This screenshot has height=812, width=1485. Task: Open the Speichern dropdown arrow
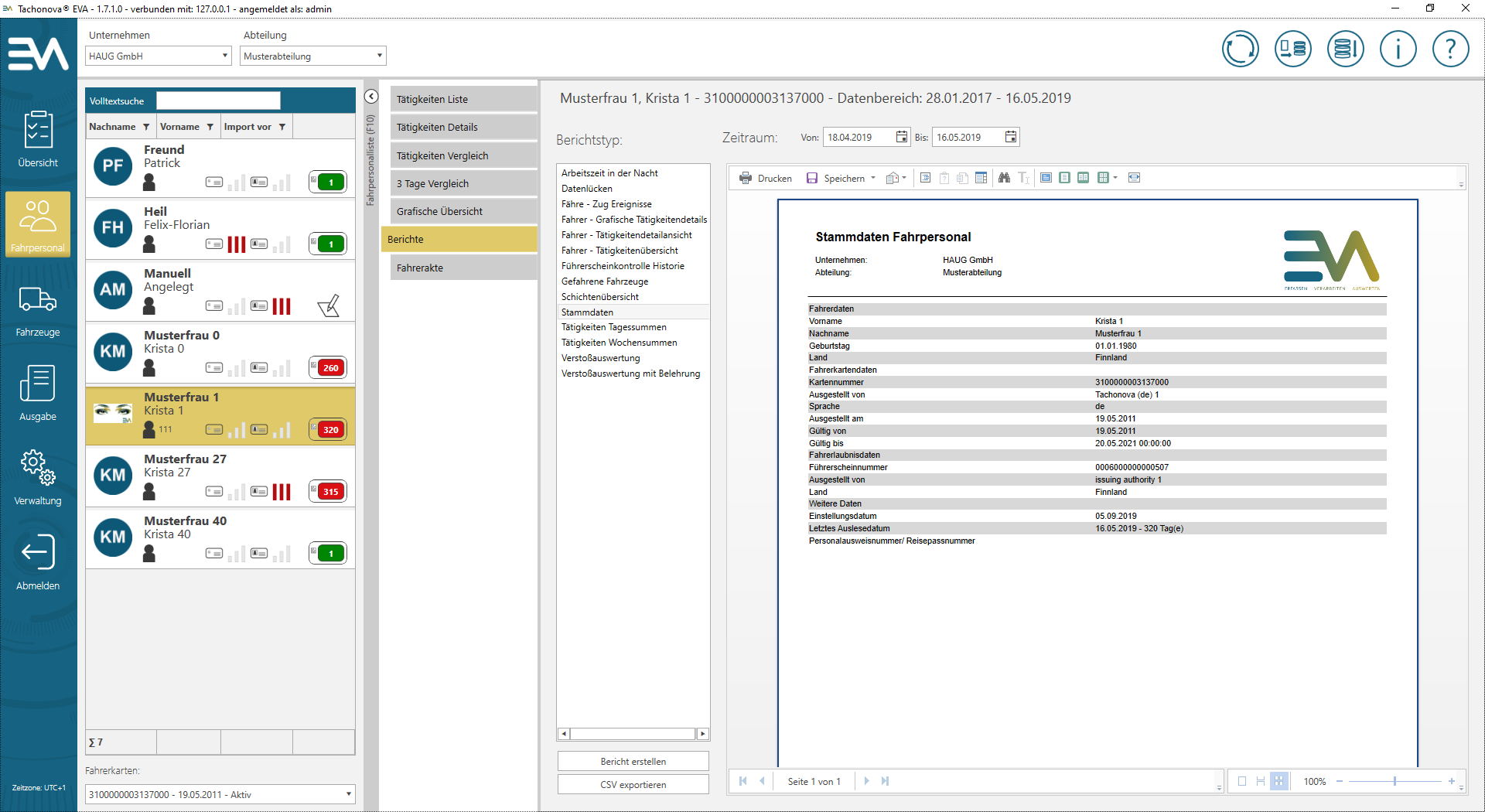[873, 178]
